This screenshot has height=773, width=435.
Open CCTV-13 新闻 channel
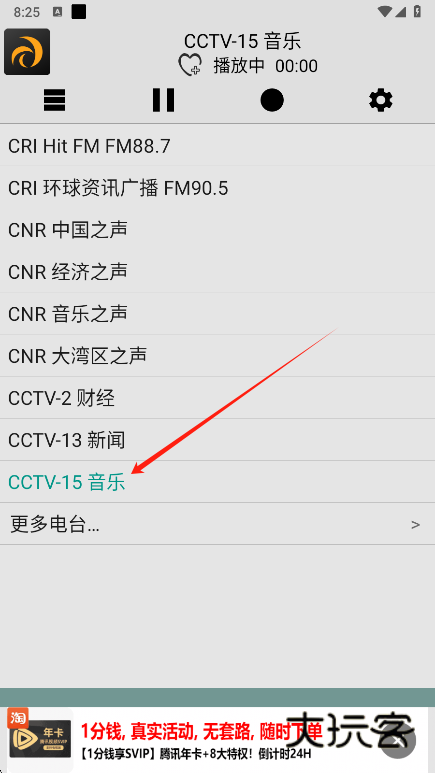[x=218, y=440]
